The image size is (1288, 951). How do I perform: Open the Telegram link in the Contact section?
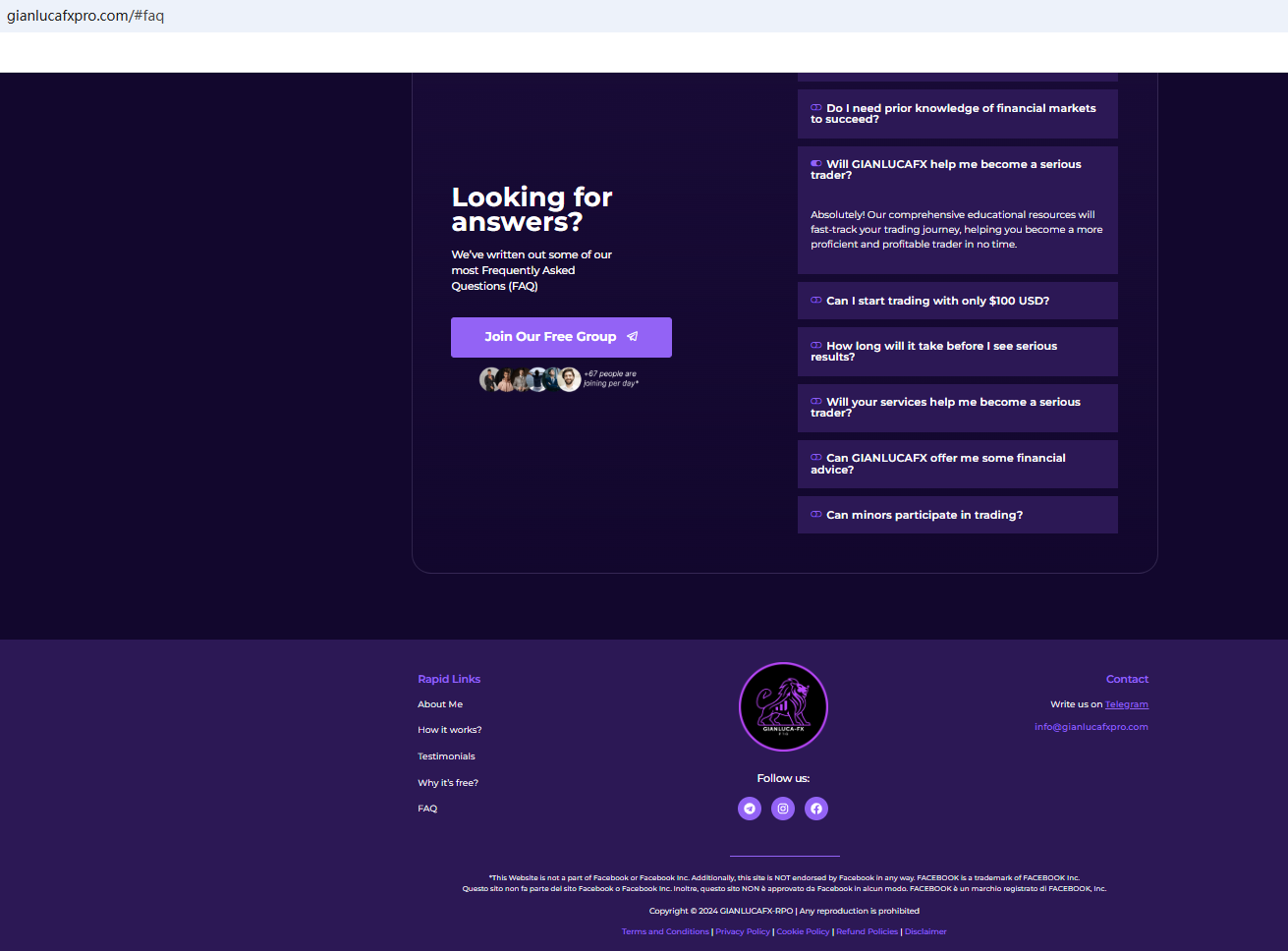click(1127, 704)
